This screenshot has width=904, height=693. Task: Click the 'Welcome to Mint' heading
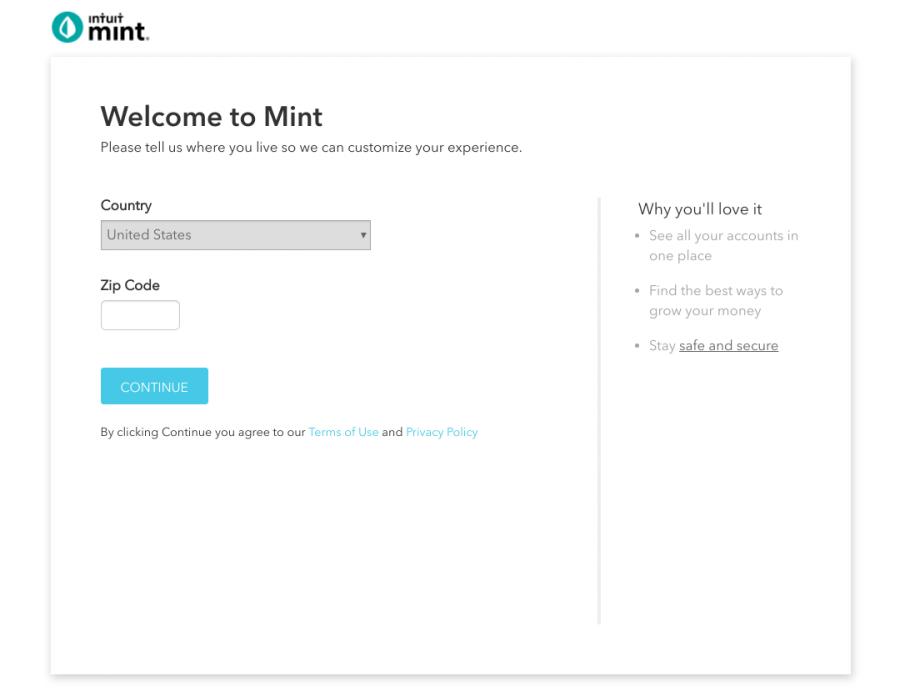click(211, 117)
